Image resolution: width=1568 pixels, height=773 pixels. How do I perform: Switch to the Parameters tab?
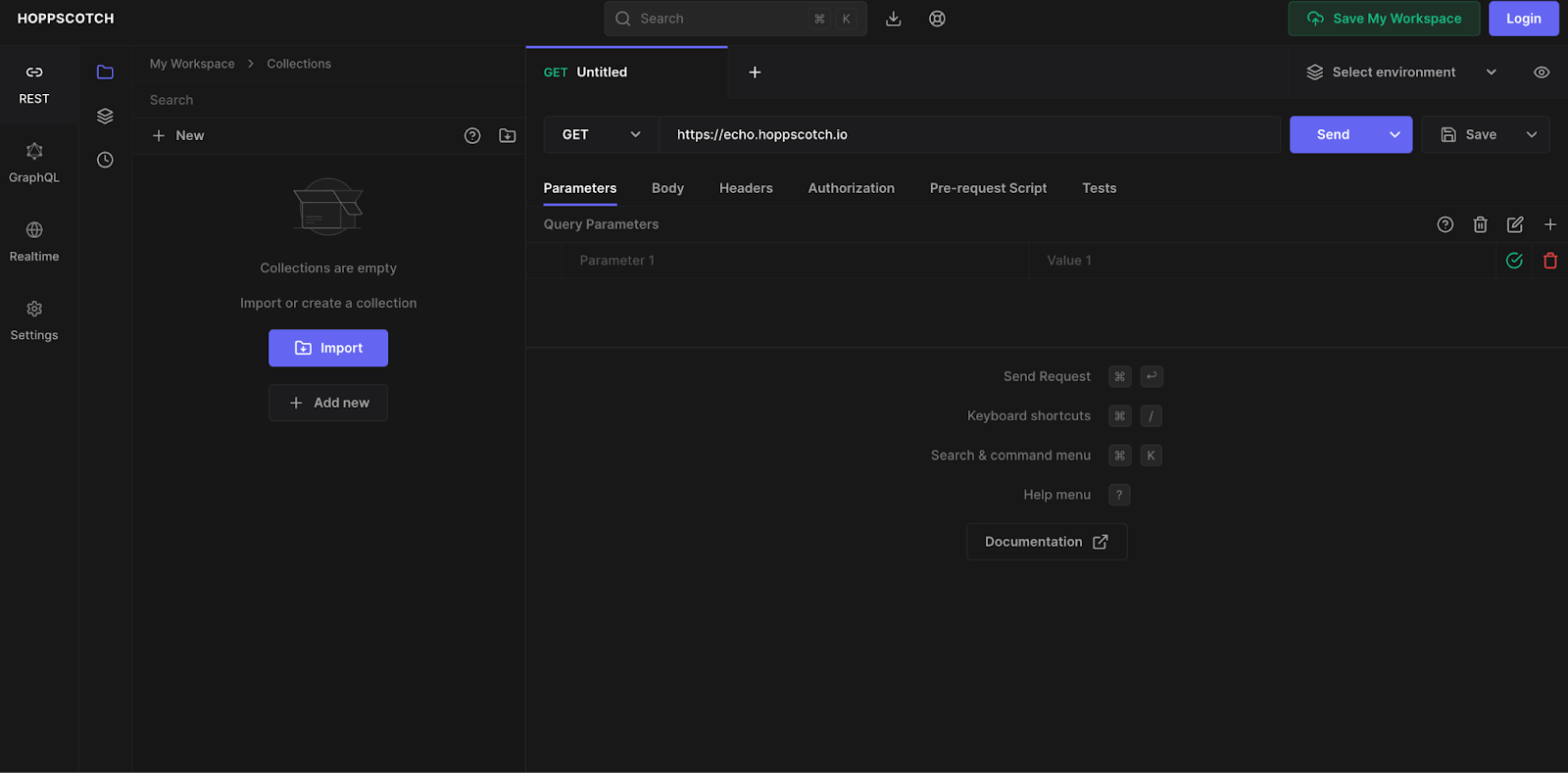click(x=580, y=188)
